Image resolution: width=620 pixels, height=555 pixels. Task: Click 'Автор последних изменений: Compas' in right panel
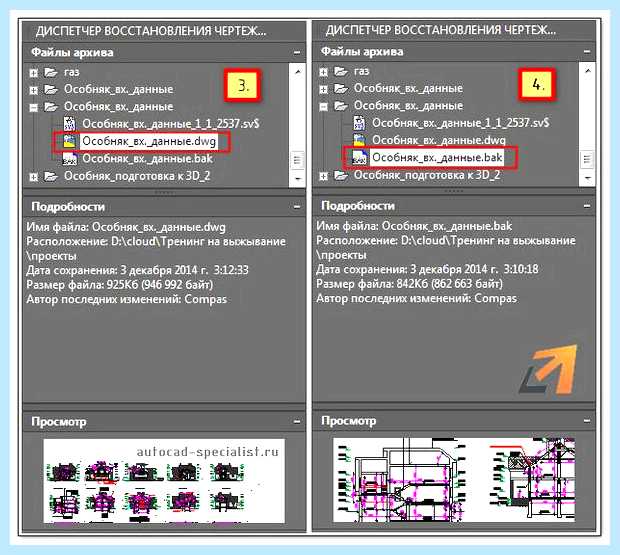(416, 299)
